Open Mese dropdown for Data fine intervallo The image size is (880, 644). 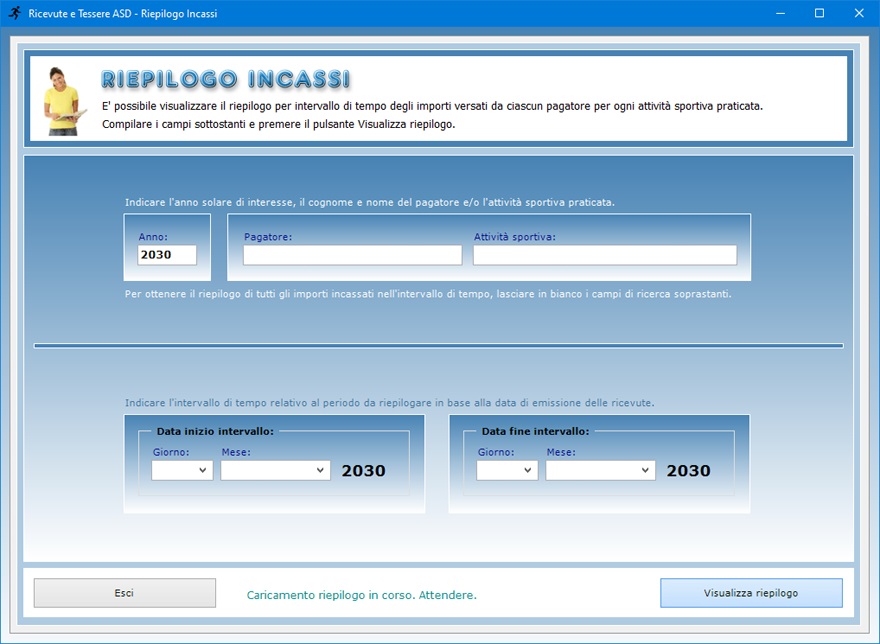pos(600,471)
